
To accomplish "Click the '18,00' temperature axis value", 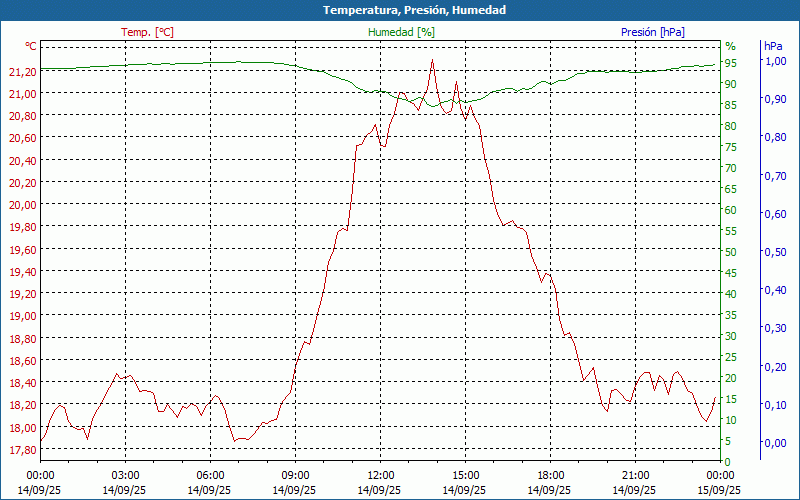I will coord(23,428).
